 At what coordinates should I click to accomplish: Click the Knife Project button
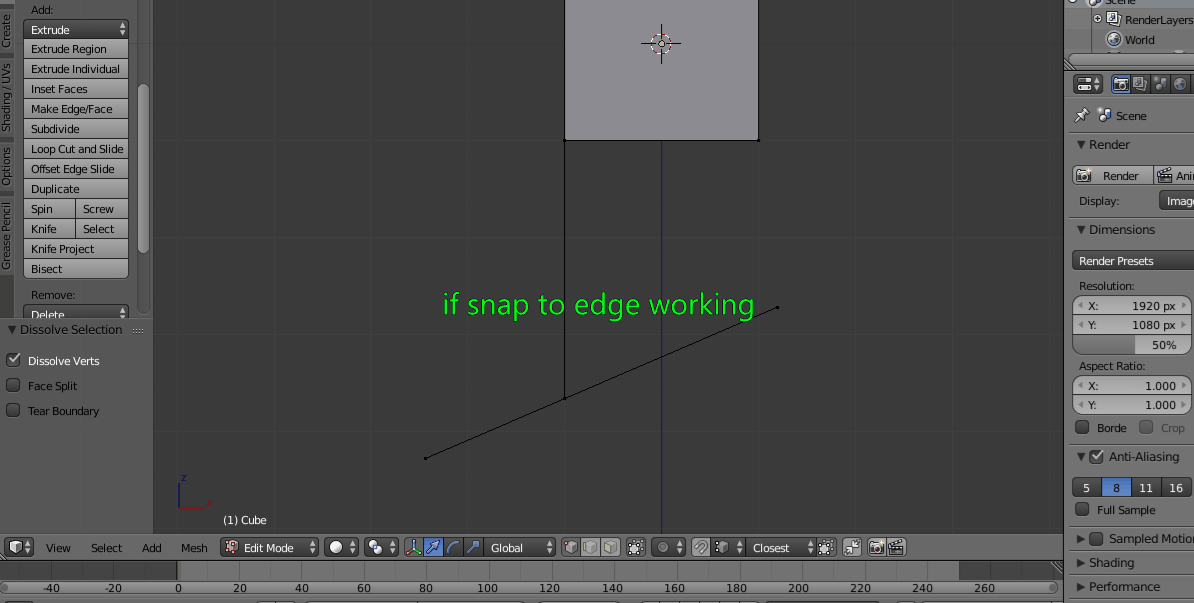76,249
